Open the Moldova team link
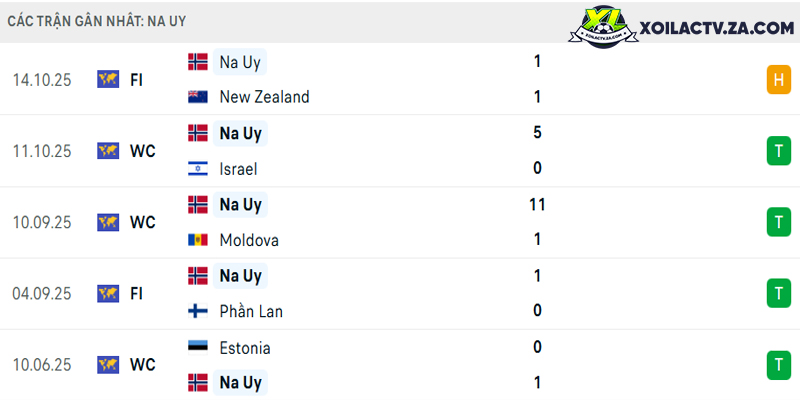The height and width of the screenshot is (400, 800). tap(249, 240)
